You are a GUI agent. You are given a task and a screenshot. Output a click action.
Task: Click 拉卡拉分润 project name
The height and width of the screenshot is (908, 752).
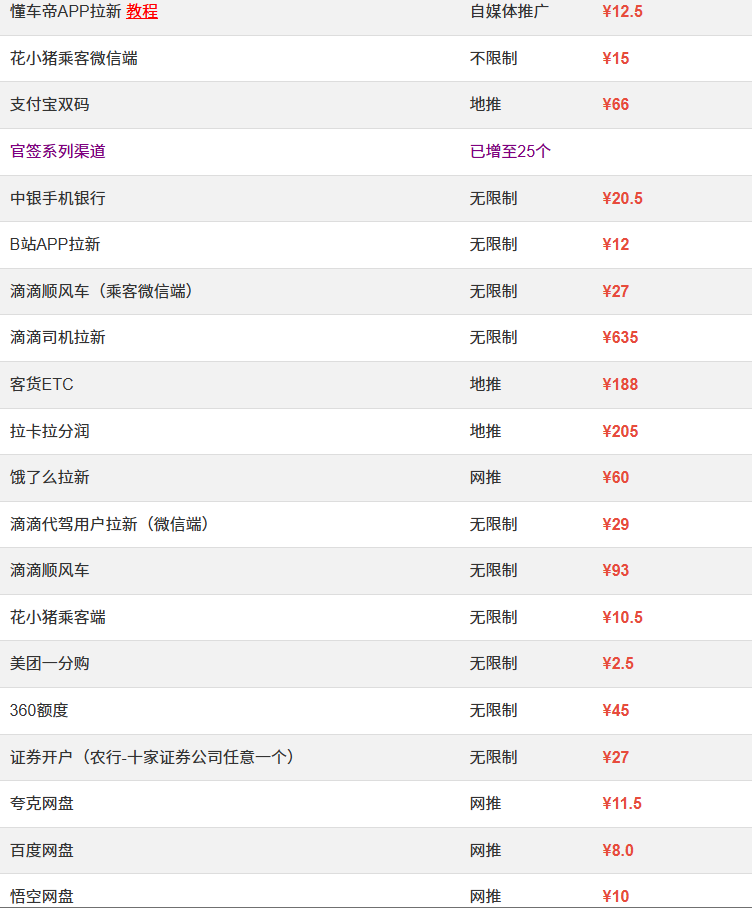point(50,431)
